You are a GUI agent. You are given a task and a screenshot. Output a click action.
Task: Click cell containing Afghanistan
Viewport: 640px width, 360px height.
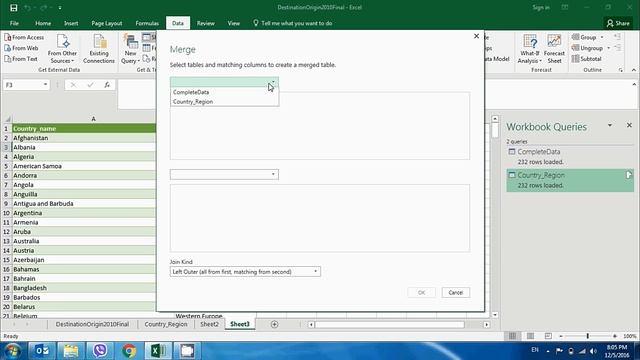click(x=84, y=138)
